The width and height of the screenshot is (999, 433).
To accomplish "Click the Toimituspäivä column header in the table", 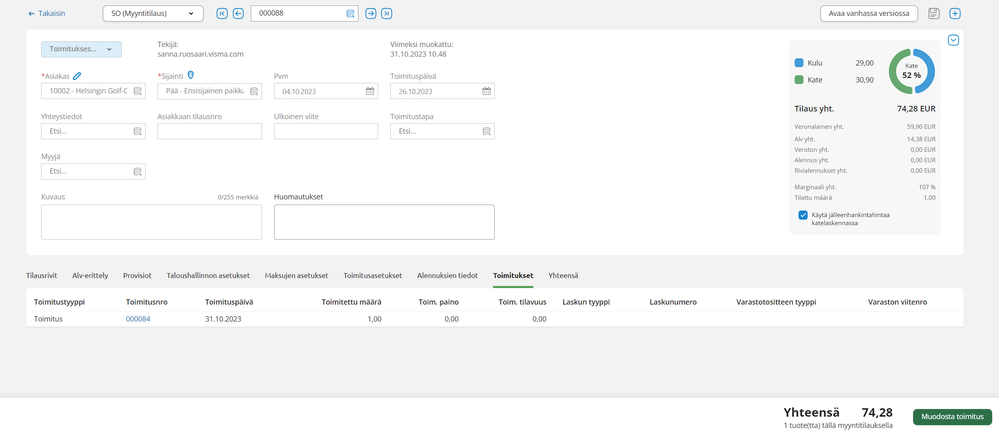I will (x=229, y=302).
